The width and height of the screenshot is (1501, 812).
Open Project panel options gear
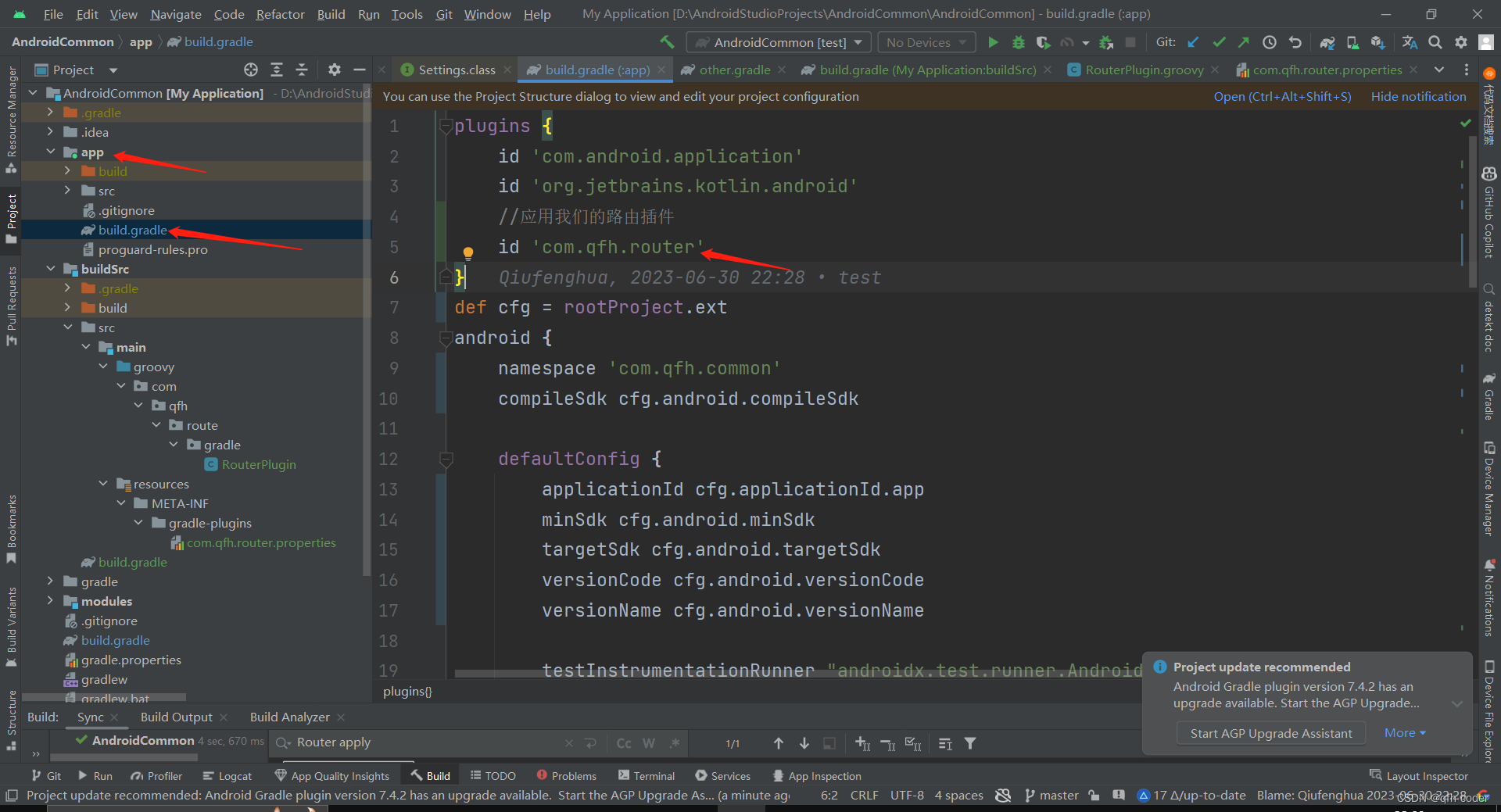tap(335, 70)
